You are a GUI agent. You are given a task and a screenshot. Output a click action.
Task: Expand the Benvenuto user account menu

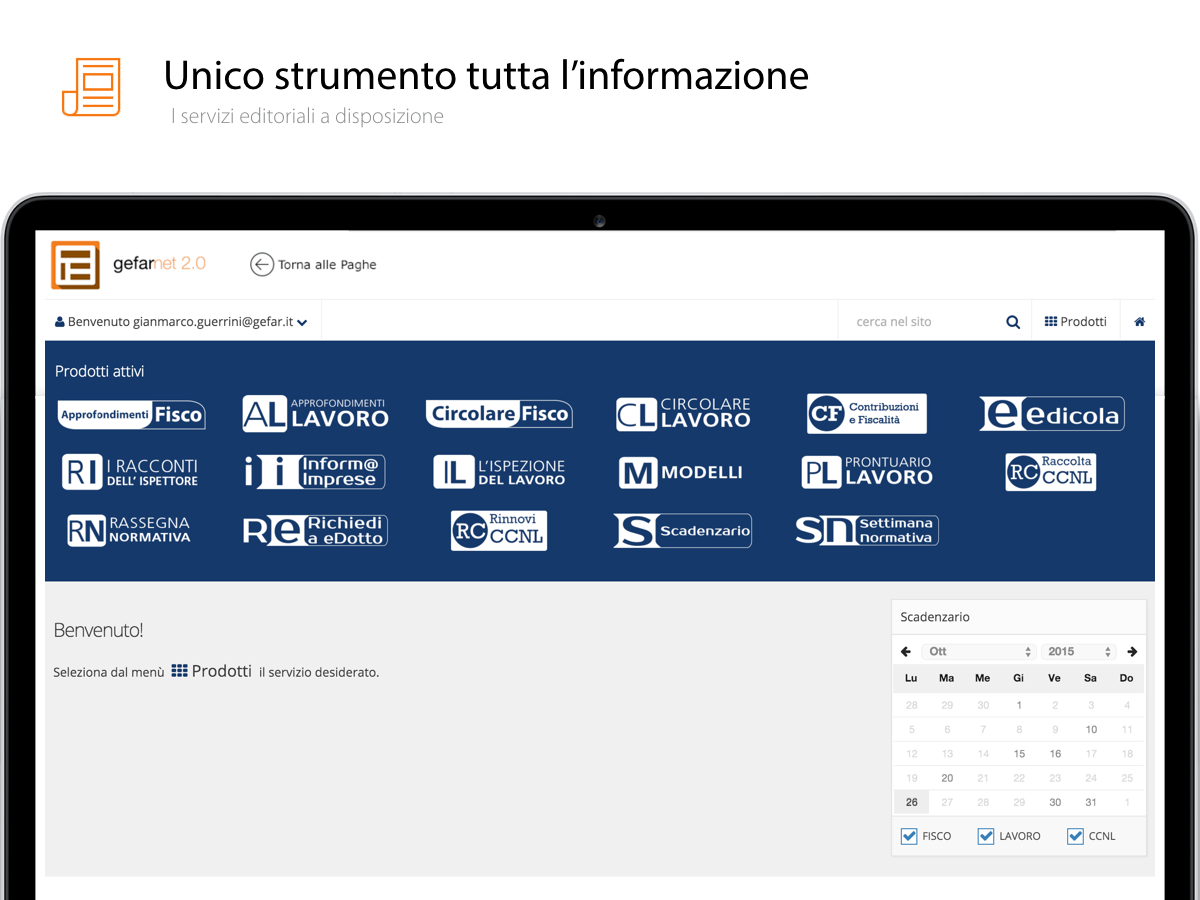[x=181, y=322]
